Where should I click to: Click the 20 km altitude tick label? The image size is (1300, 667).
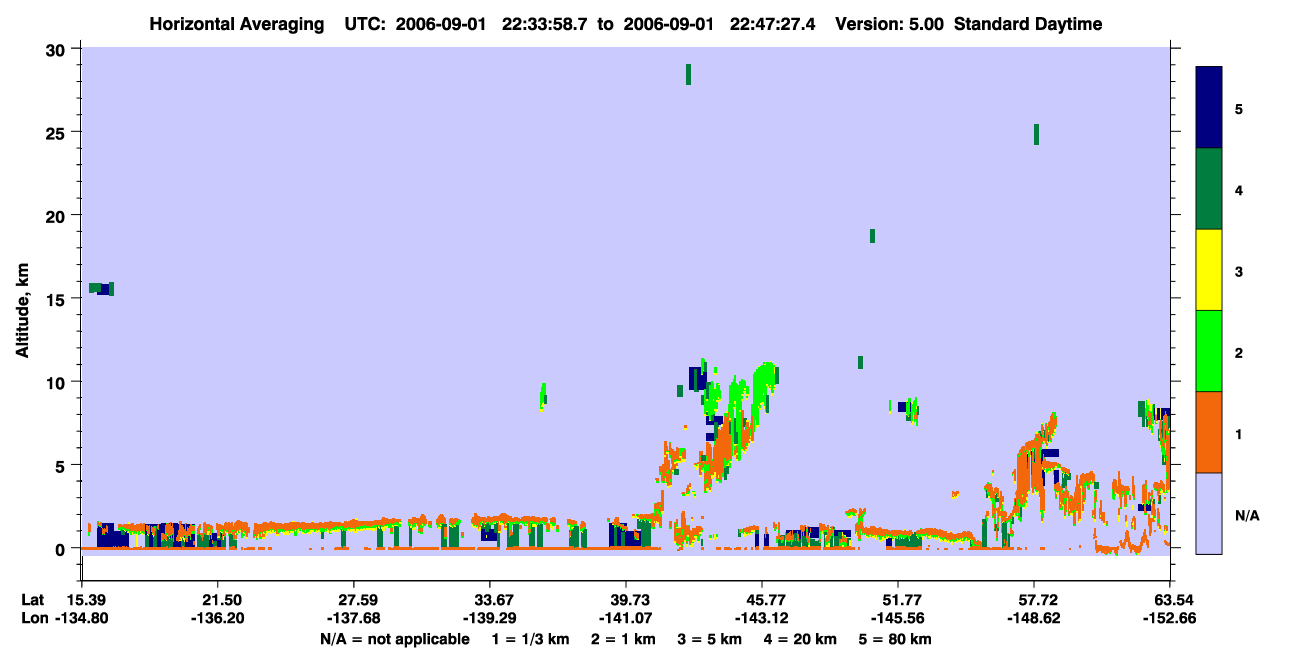click(x=58, y=216)
